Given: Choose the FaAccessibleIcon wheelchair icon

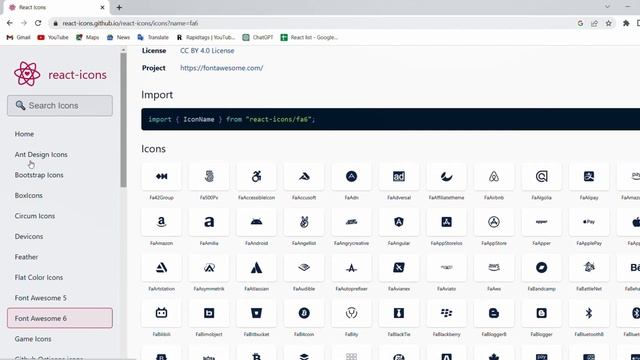Looking at the screenshot, I should 256,176.
